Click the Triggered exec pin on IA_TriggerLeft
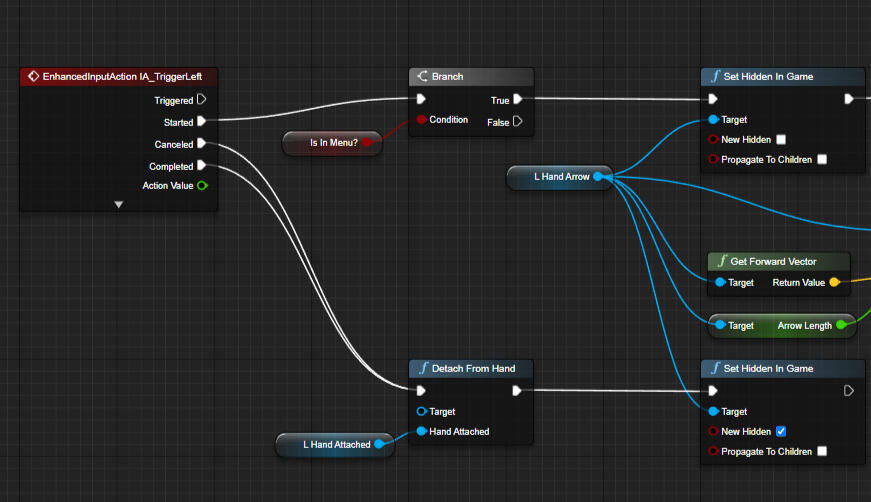 201,99
